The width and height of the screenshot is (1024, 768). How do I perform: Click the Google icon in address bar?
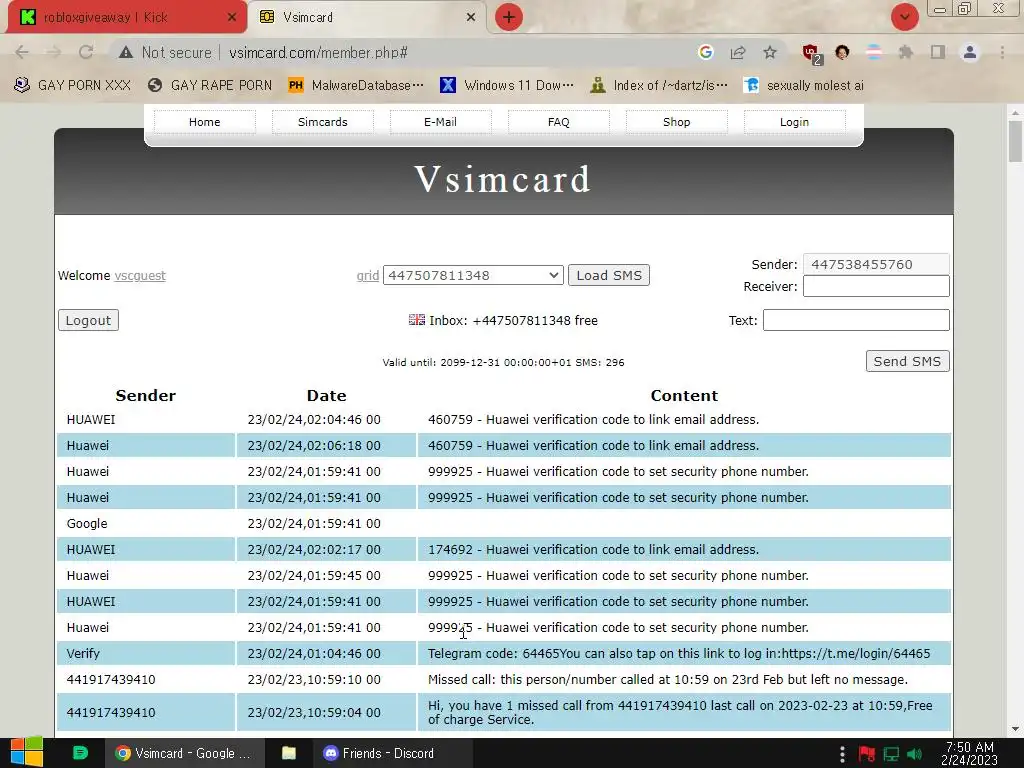point(705,52)
